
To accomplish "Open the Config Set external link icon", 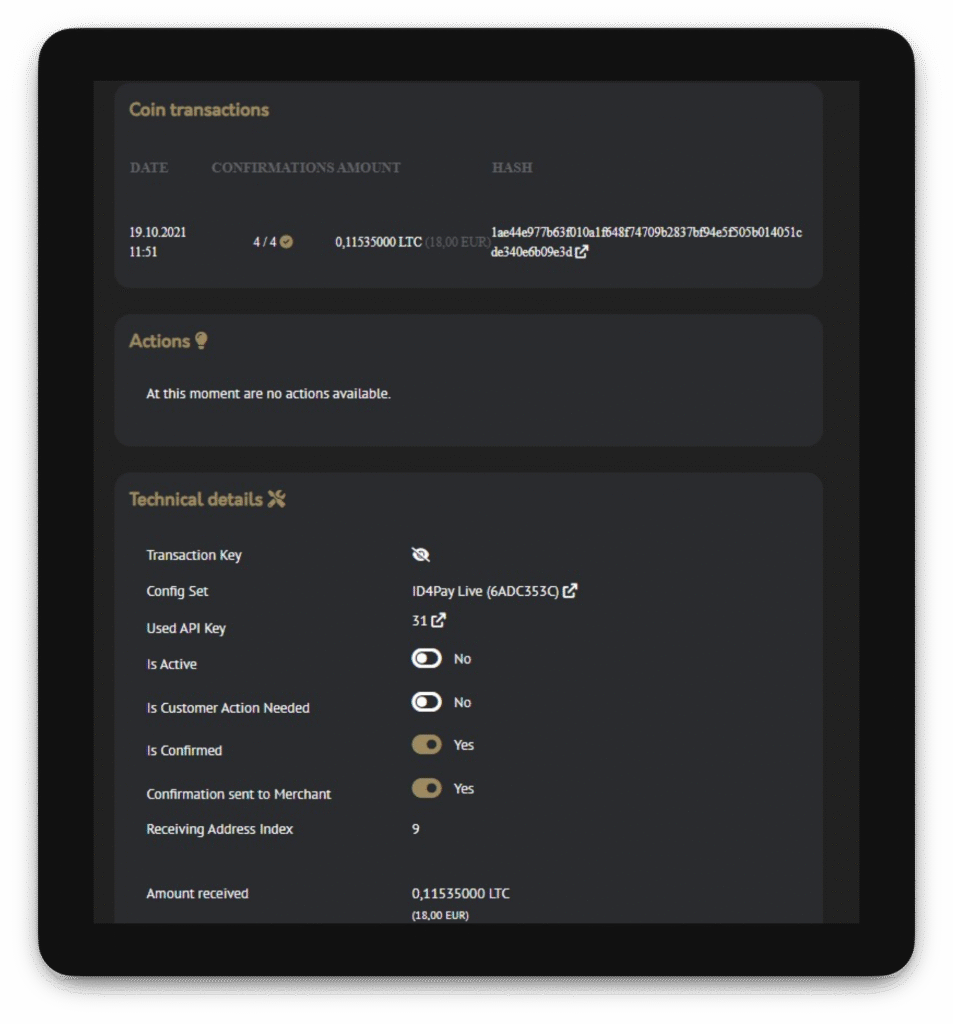I will [x=570, y=591].
